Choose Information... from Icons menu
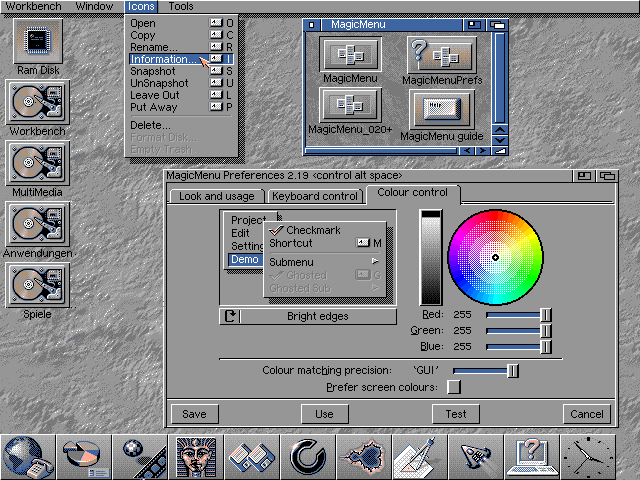 181,59
